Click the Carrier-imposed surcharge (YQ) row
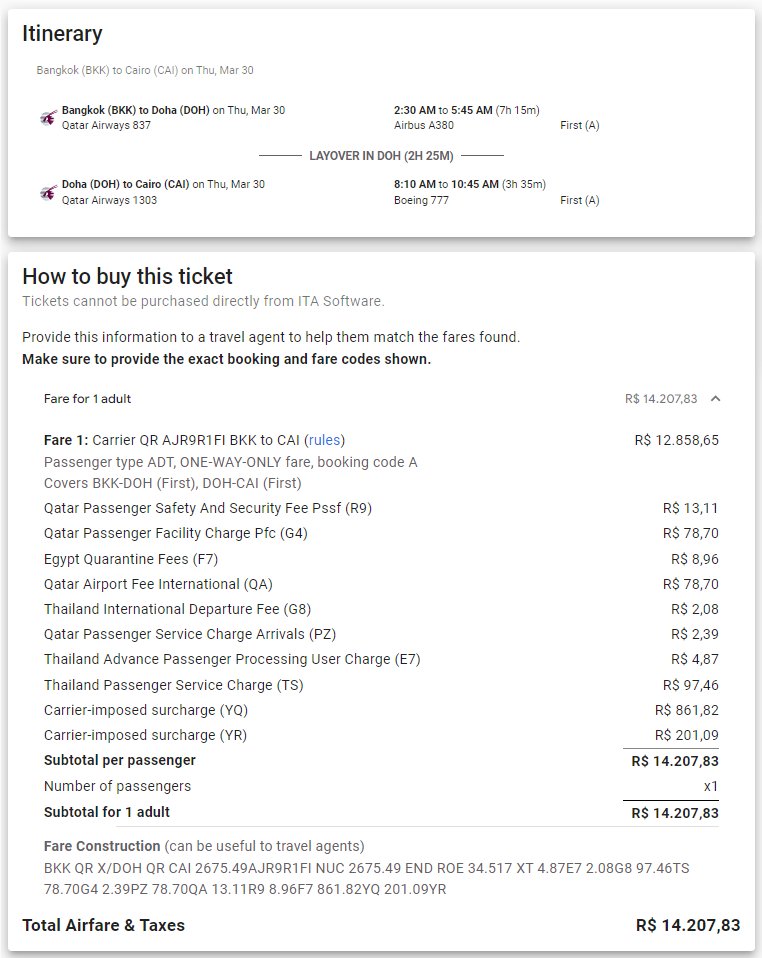The width and height of the screenshot is (762, 958). 381,711
